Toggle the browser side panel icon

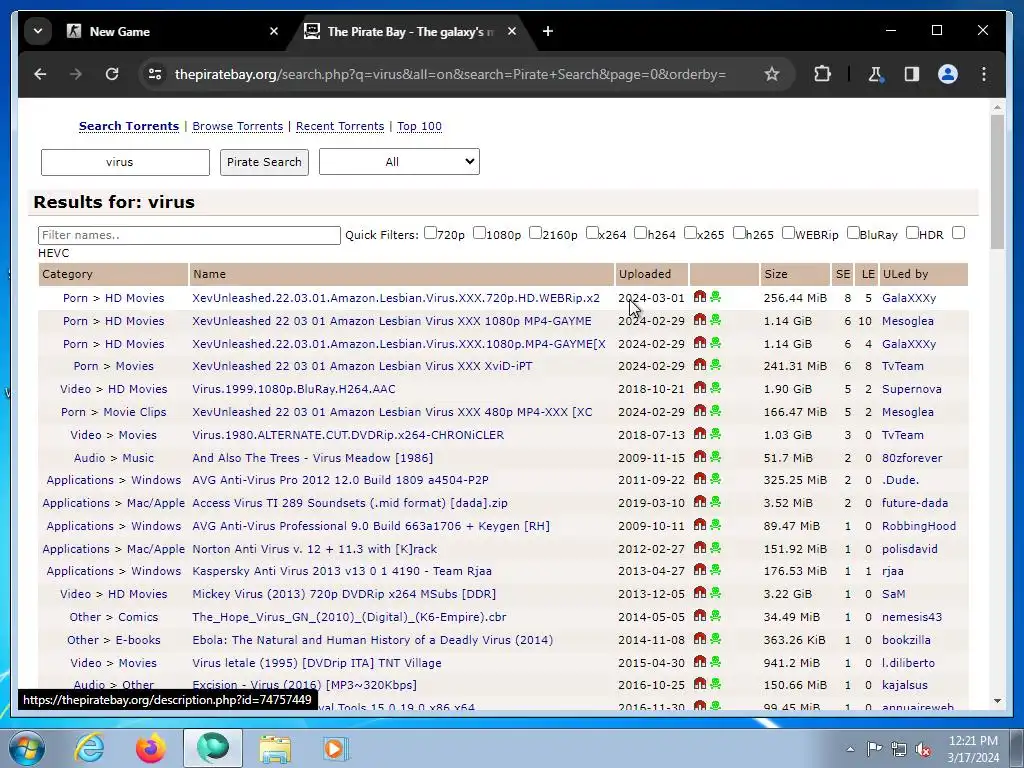pos(912,74)
